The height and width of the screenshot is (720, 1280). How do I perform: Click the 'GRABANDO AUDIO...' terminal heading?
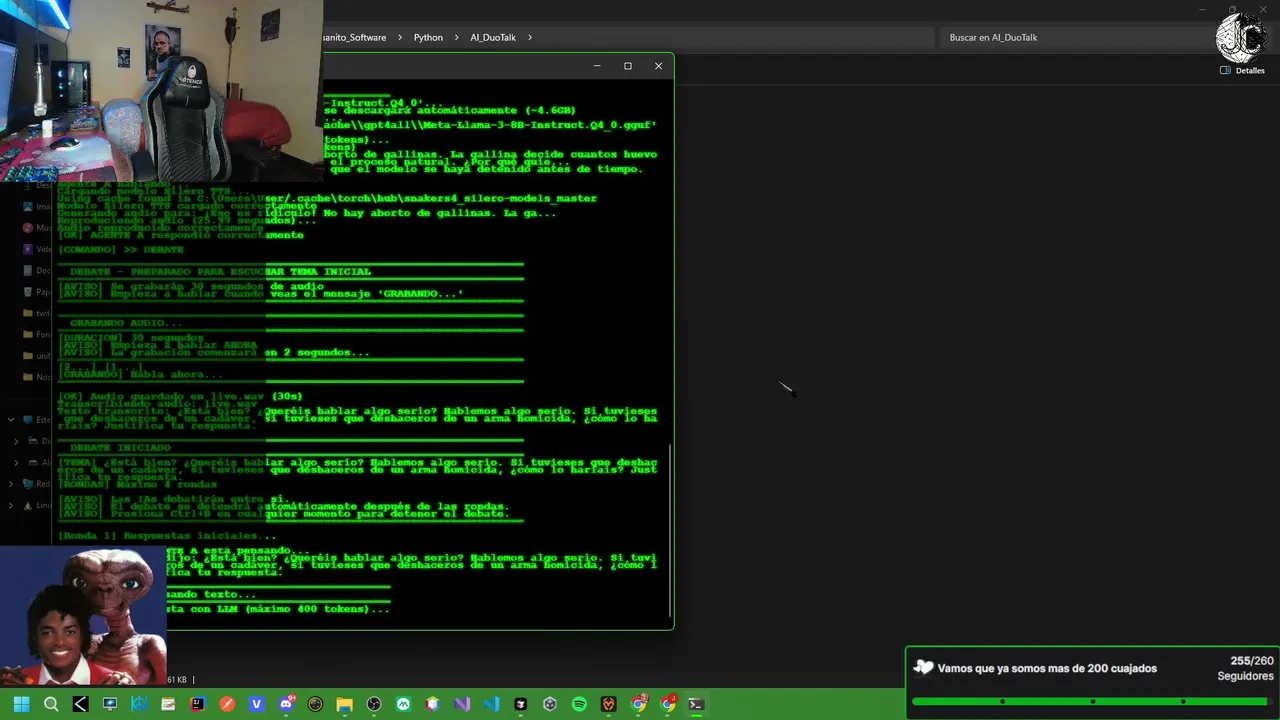tap(126, 323)
